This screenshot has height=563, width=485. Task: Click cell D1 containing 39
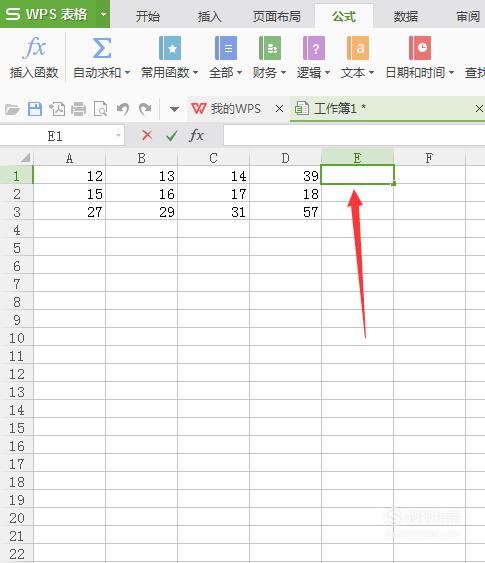285,176
